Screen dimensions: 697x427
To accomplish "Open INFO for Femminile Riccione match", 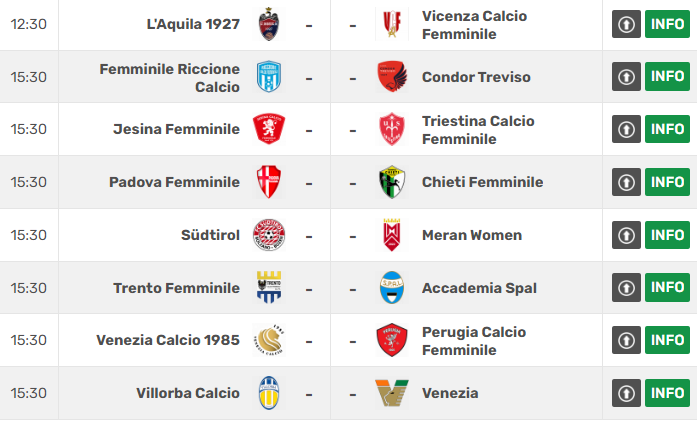I will click(x=667, y=76).
